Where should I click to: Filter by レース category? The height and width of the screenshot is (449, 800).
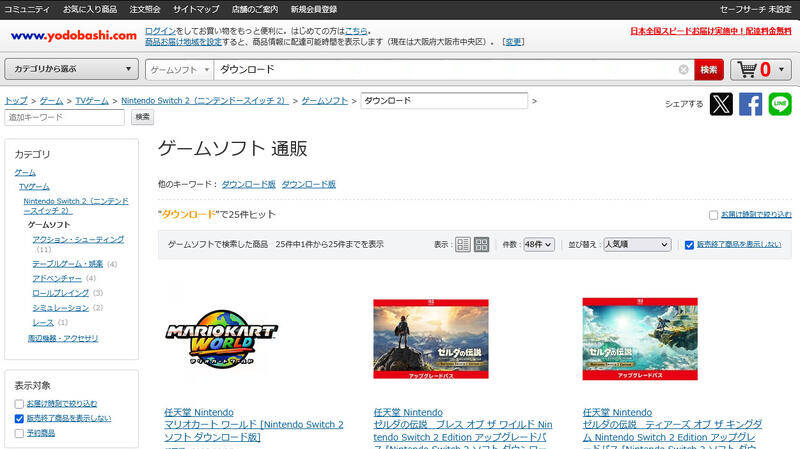point(43,322)
